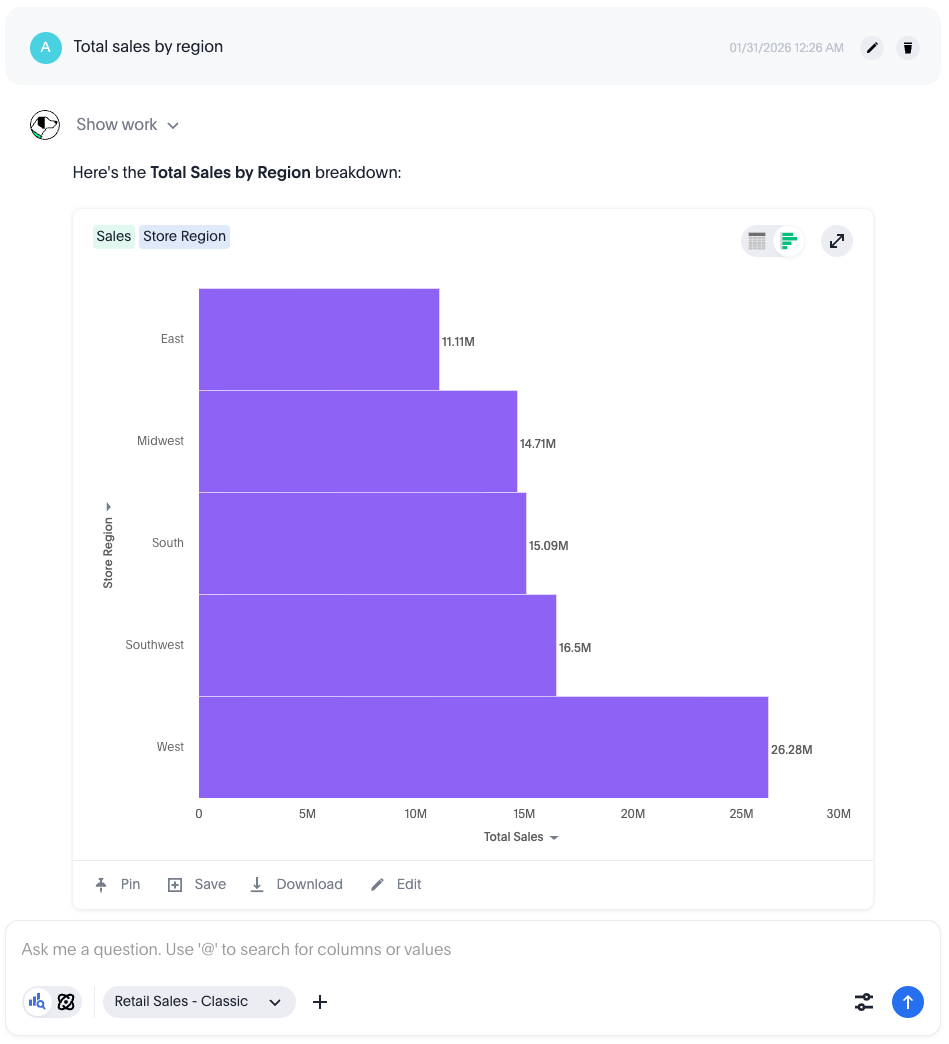Expand the Show work section
The width and height of the screenshot is (949, 1044).
tap(127, 125)
